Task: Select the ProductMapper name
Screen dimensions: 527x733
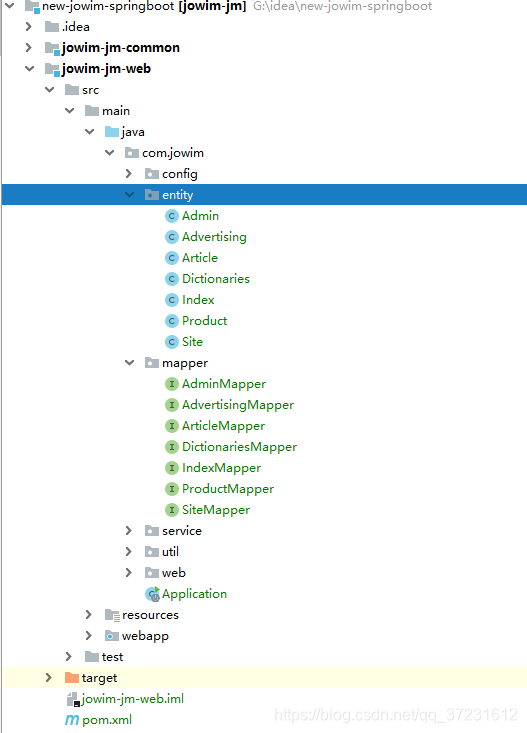Action: [x=228, y=489]
